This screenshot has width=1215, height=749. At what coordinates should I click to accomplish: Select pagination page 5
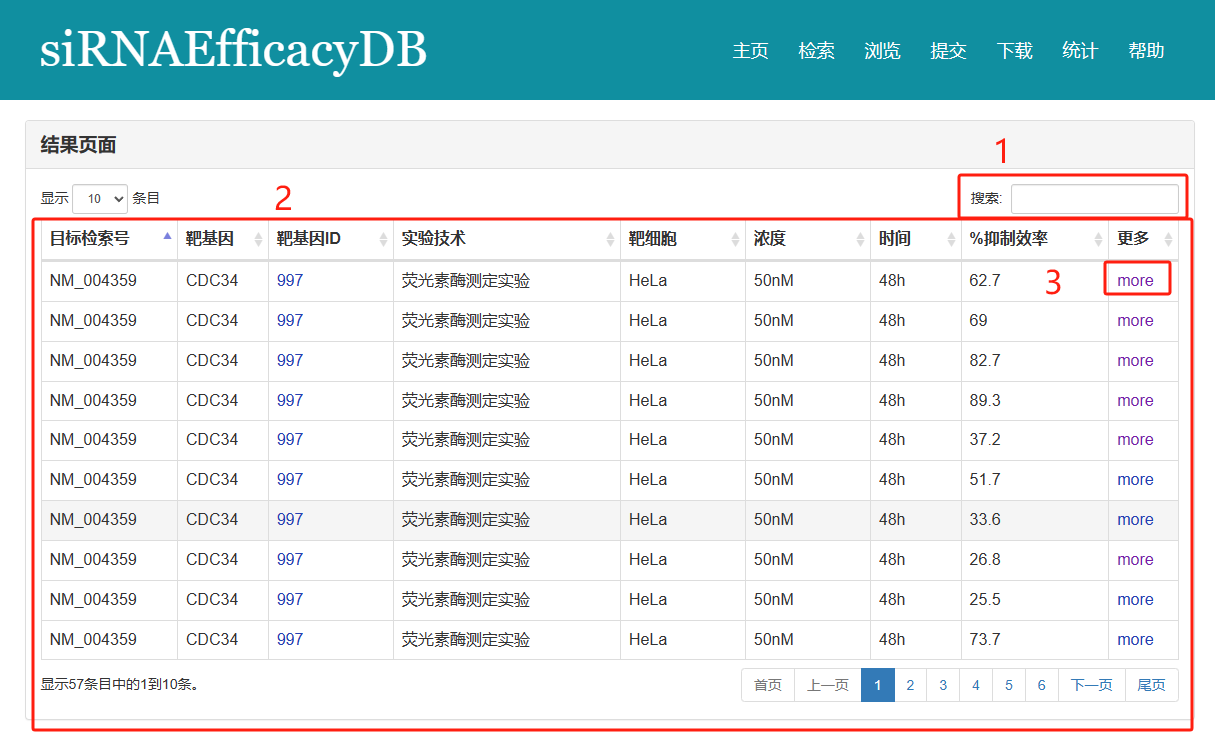1009,685
